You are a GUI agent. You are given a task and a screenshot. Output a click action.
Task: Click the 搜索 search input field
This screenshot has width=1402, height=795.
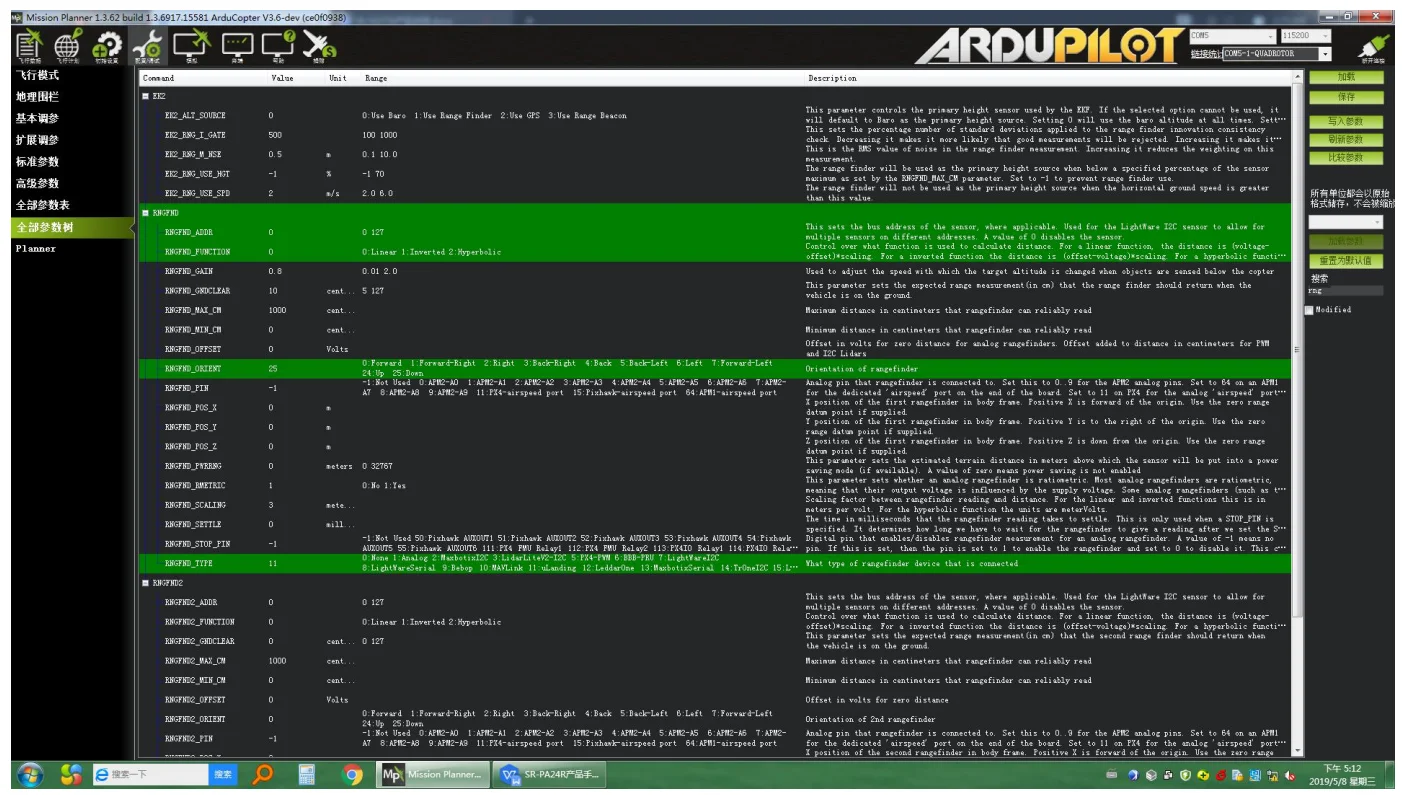(x=1346, y=291)
